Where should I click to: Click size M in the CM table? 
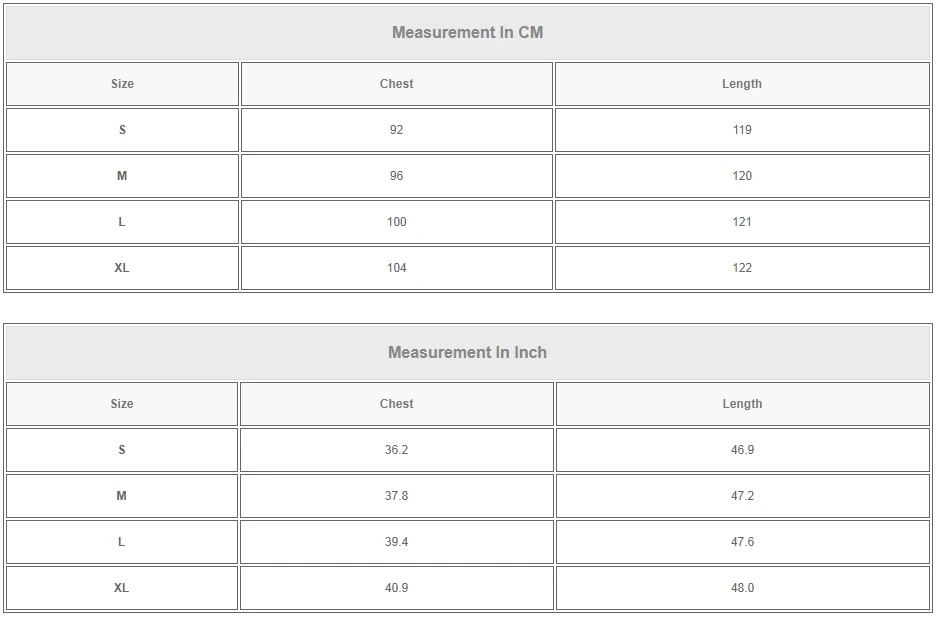pyautogui.click(x=122, y=176)
